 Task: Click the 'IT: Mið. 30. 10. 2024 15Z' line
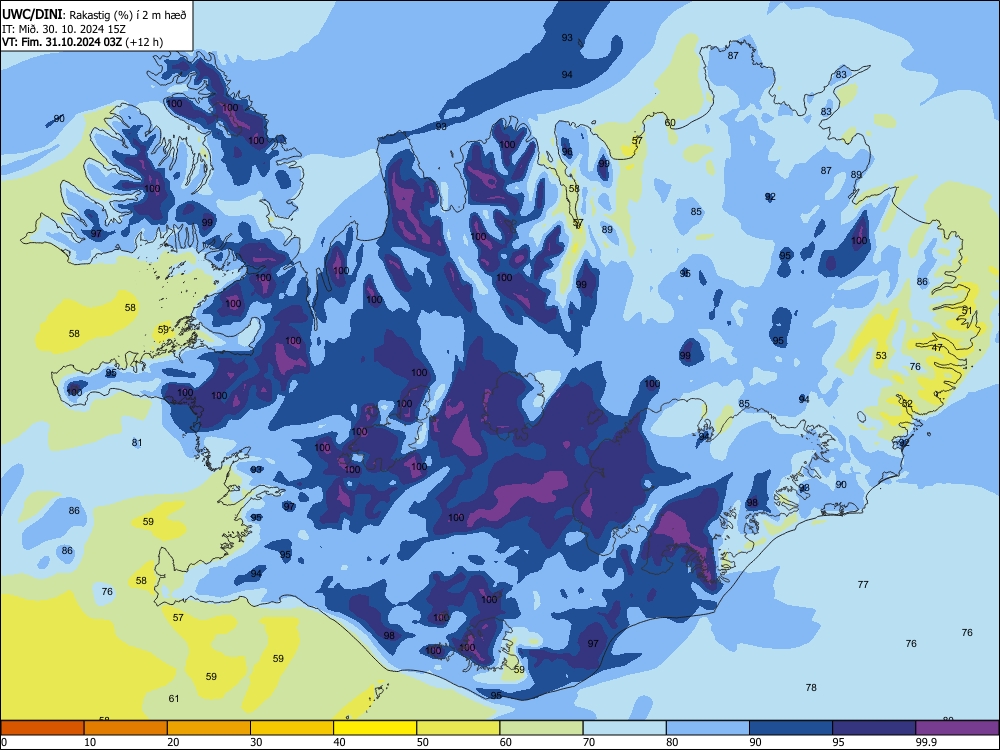[x=64, y=29]
